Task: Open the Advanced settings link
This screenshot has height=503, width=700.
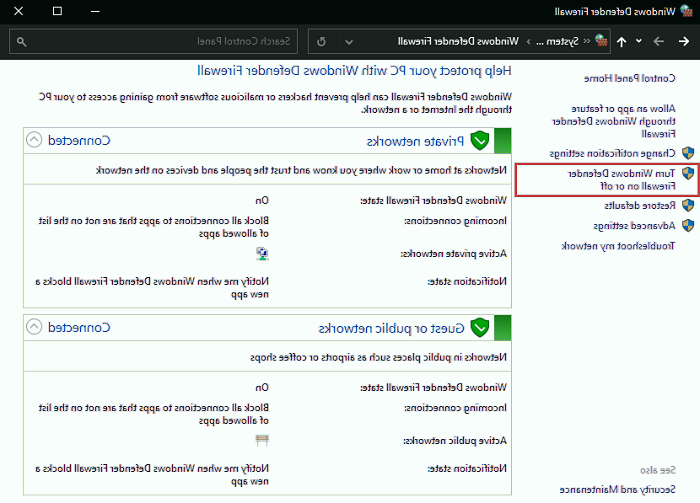Action: [634, 226]
